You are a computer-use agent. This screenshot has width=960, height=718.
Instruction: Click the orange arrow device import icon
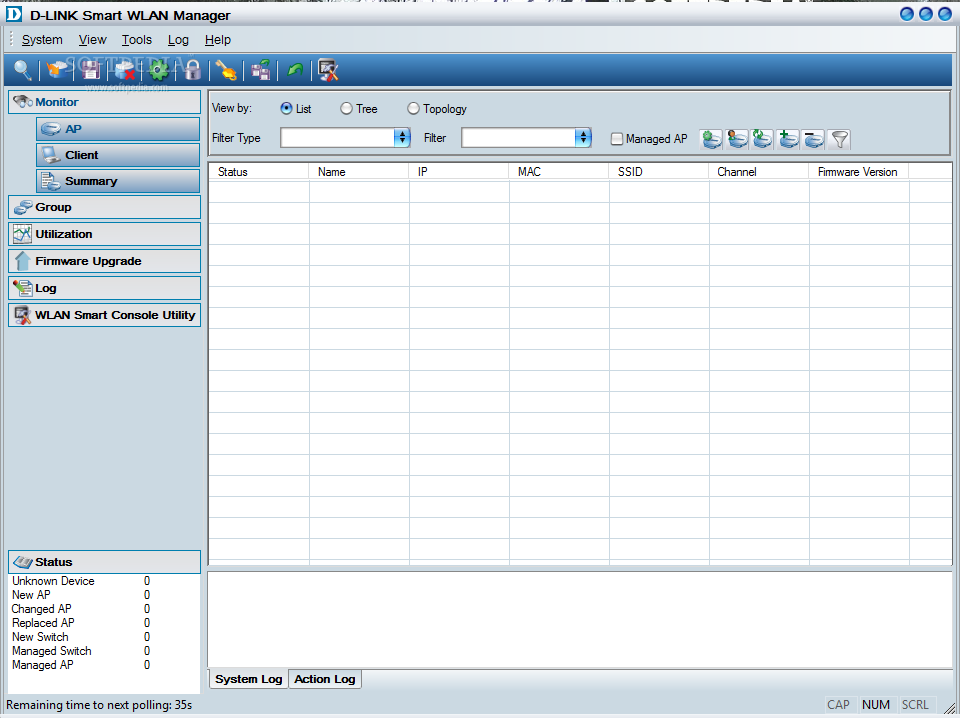[x=57, y=70]
